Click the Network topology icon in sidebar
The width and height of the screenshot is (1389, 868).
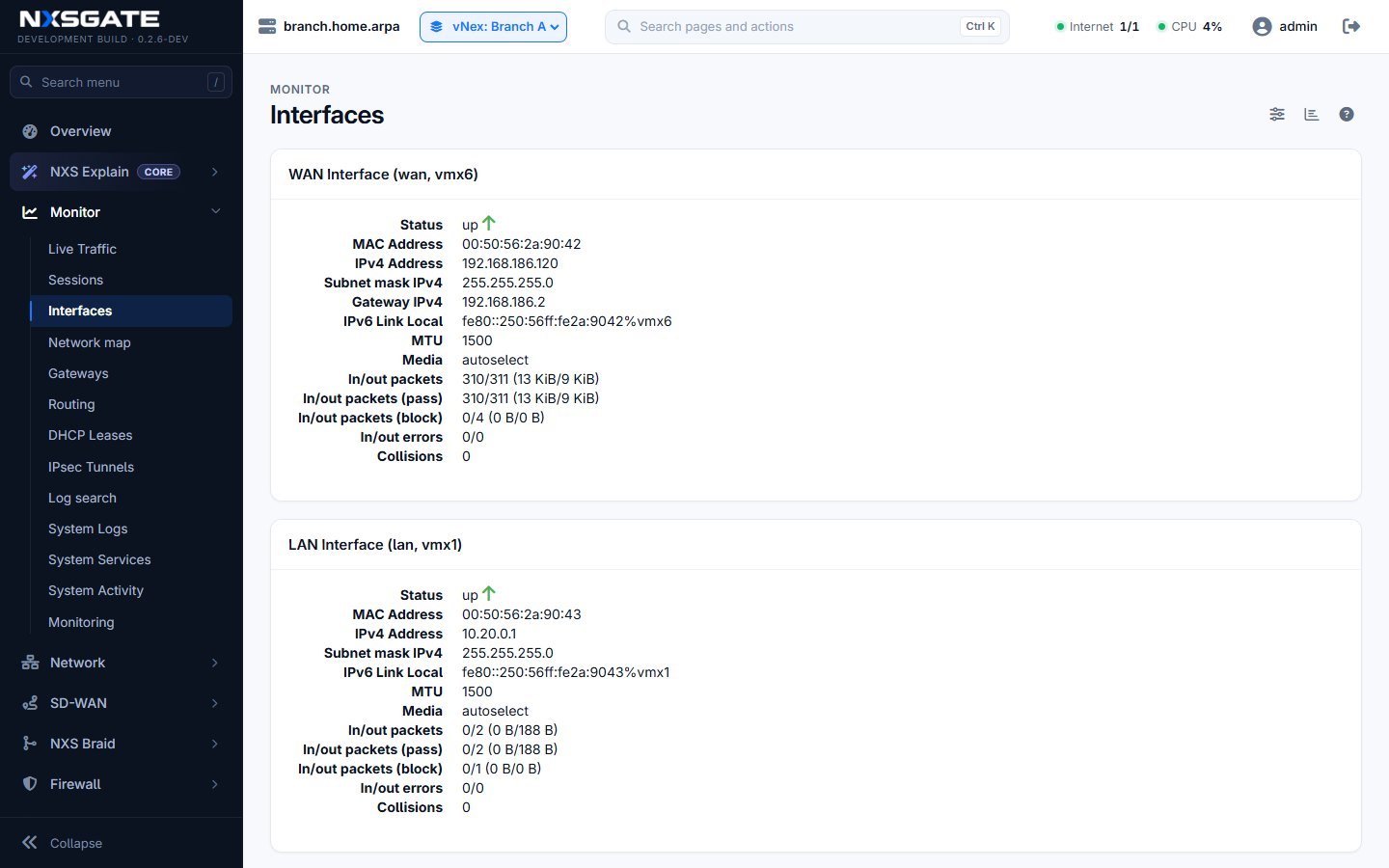tap(30, 663)
